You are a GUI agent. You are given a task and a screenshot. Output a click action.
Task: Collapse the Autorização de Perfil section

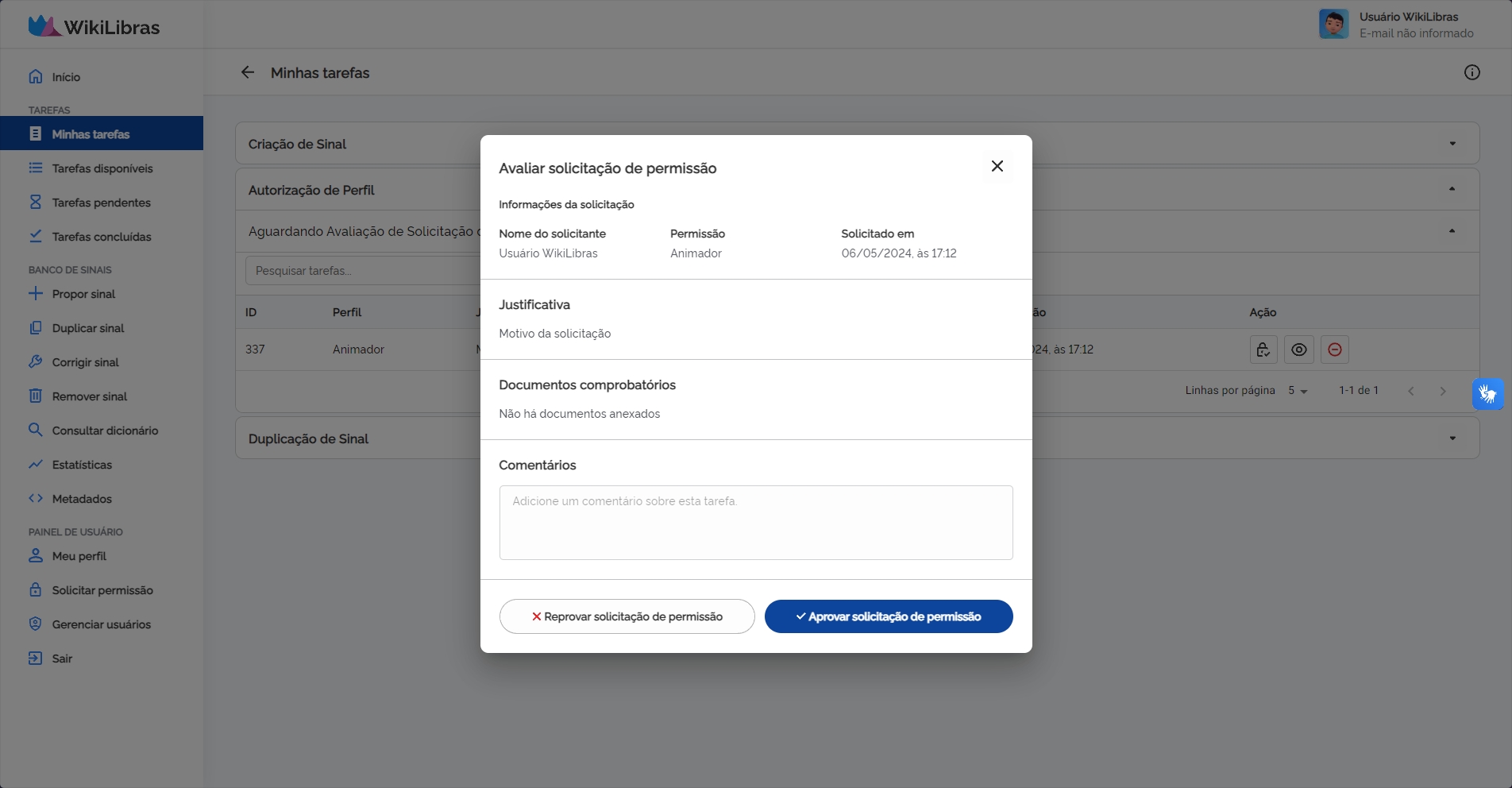(x=1452, y=189)
